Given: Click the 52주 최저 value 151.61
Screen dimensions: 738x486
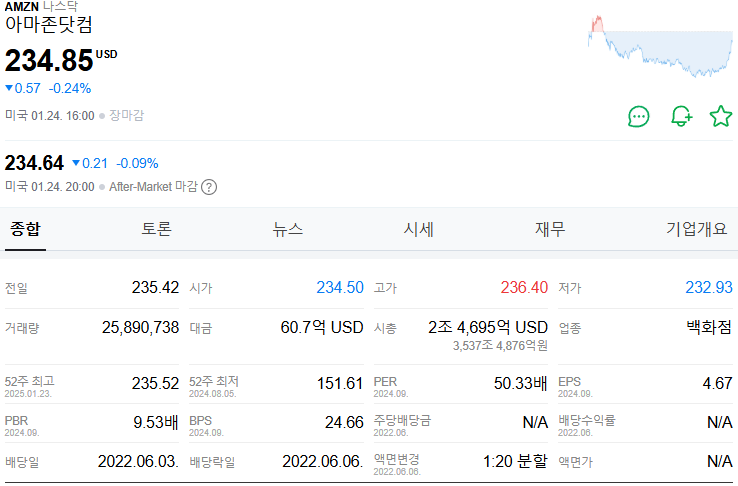Looking at the screenshot, I should (340, 383).
